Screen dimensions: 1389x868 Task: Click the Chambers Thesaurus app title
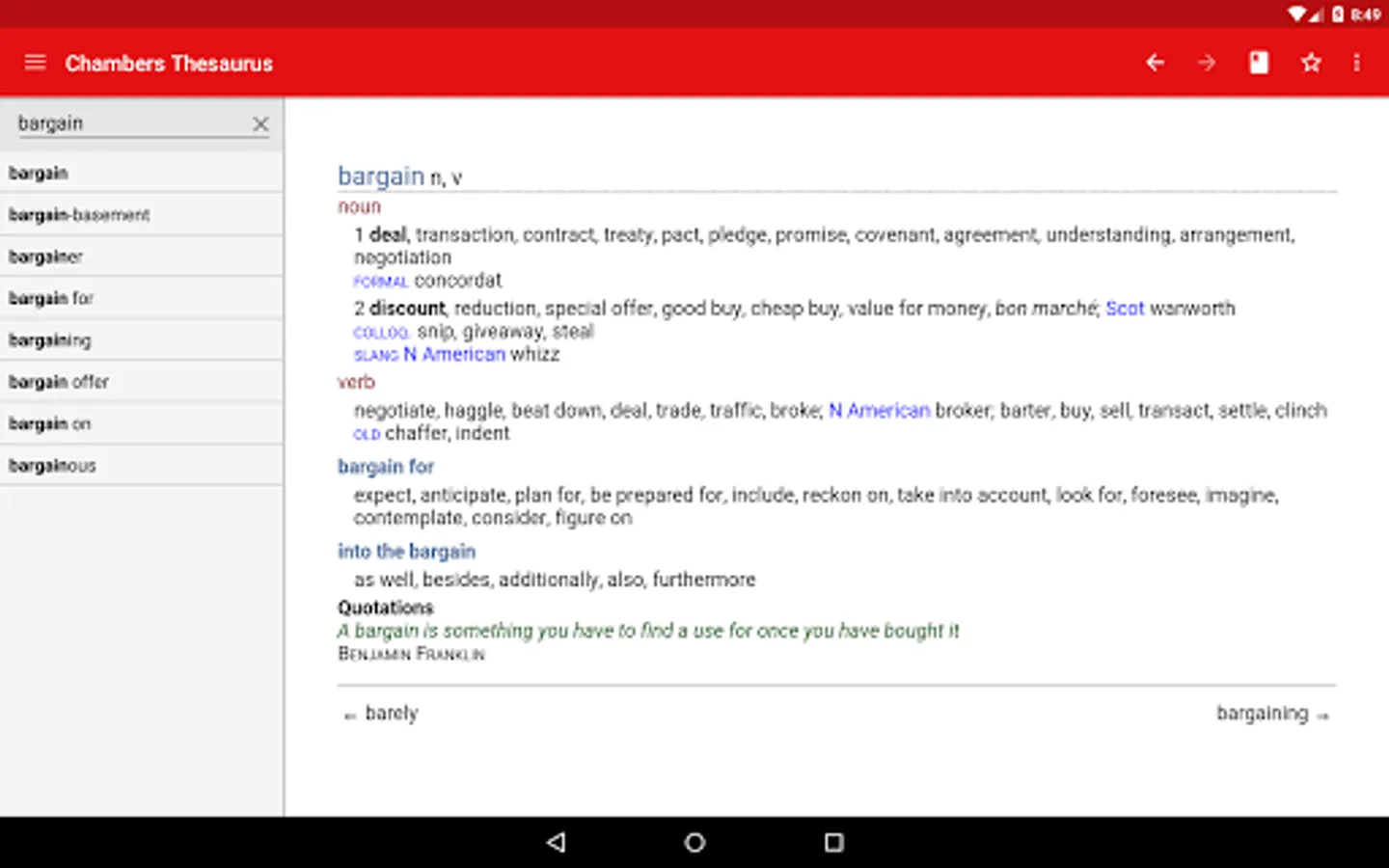point(169,64)
